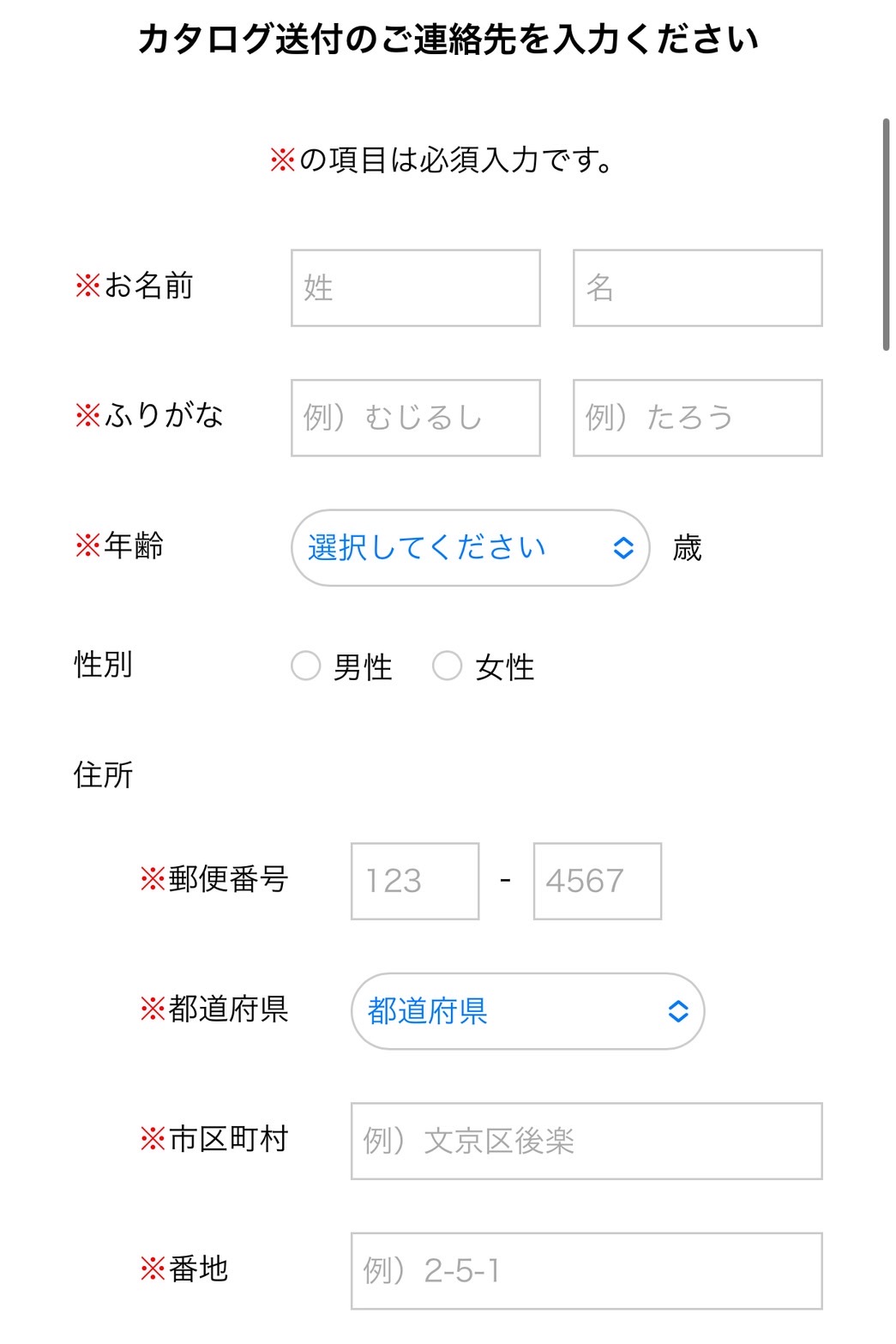This screenshot has height=1344, width=896.
Task: Open the 都道府県 prefecture dropdown
Action: click(528, 1012)
